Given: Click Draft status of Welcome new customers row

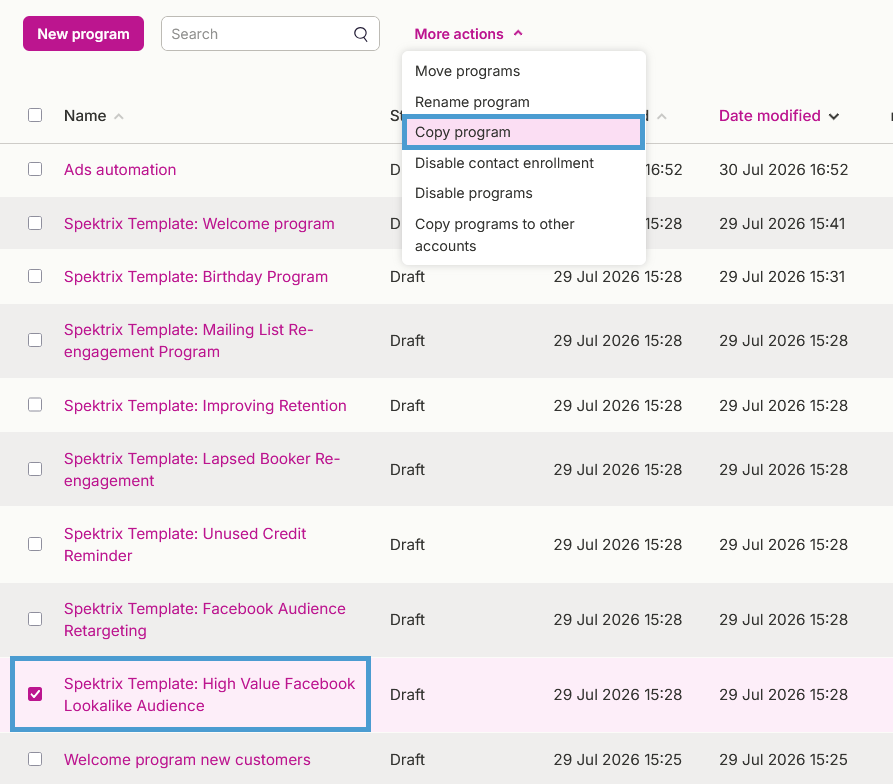Looking at the screenshot, I should [x=407, y=760].
